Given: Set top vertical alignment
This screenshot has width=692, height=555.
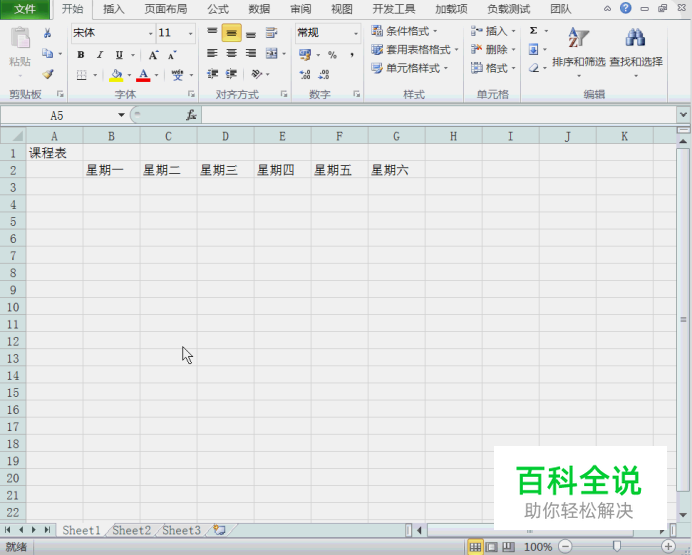Looking at the screenshot, I should click(x=212, y=32).
